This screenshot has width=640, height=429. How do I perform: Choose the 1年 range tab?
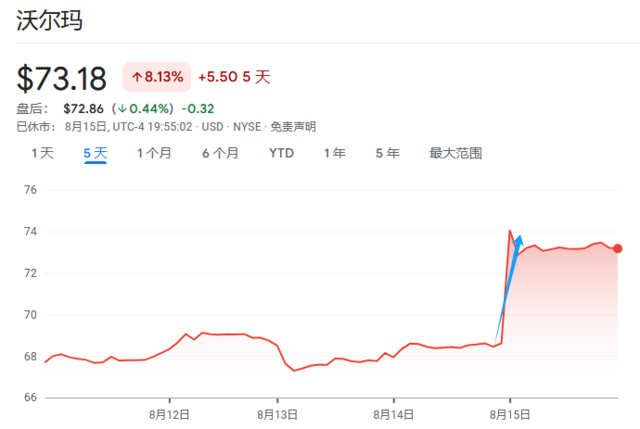pos(335,153)
